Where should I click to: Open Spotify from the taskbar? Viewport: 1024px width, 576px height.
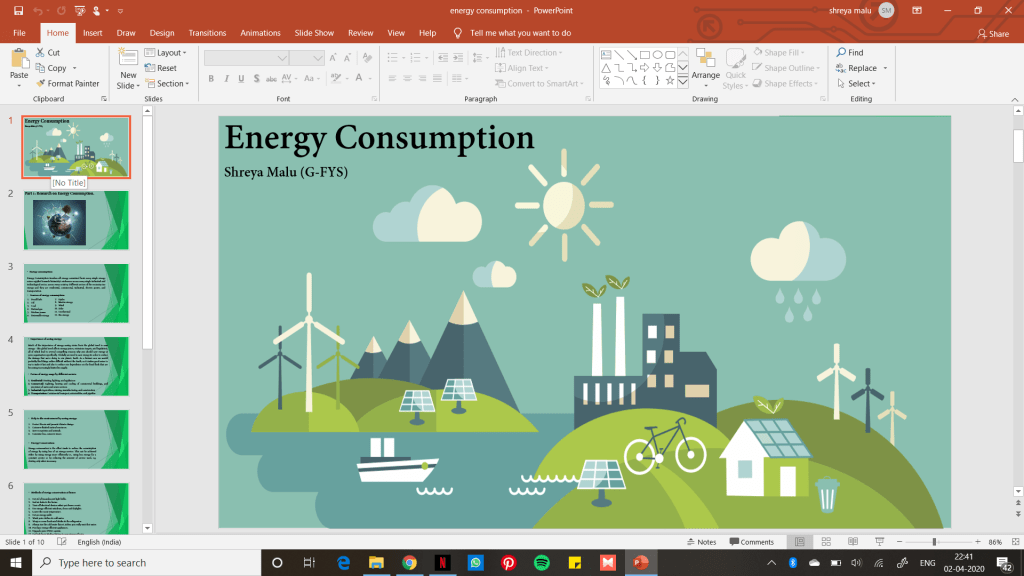tap(541, 563)
